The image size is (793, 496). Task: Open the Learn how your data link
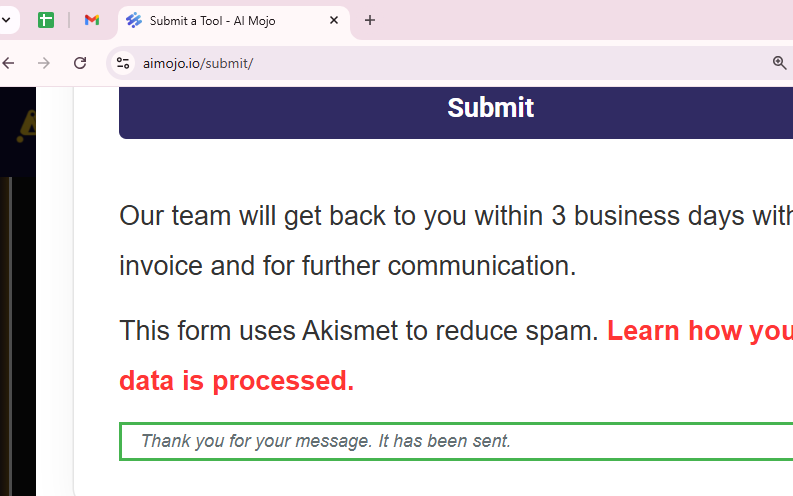[699, 330]
